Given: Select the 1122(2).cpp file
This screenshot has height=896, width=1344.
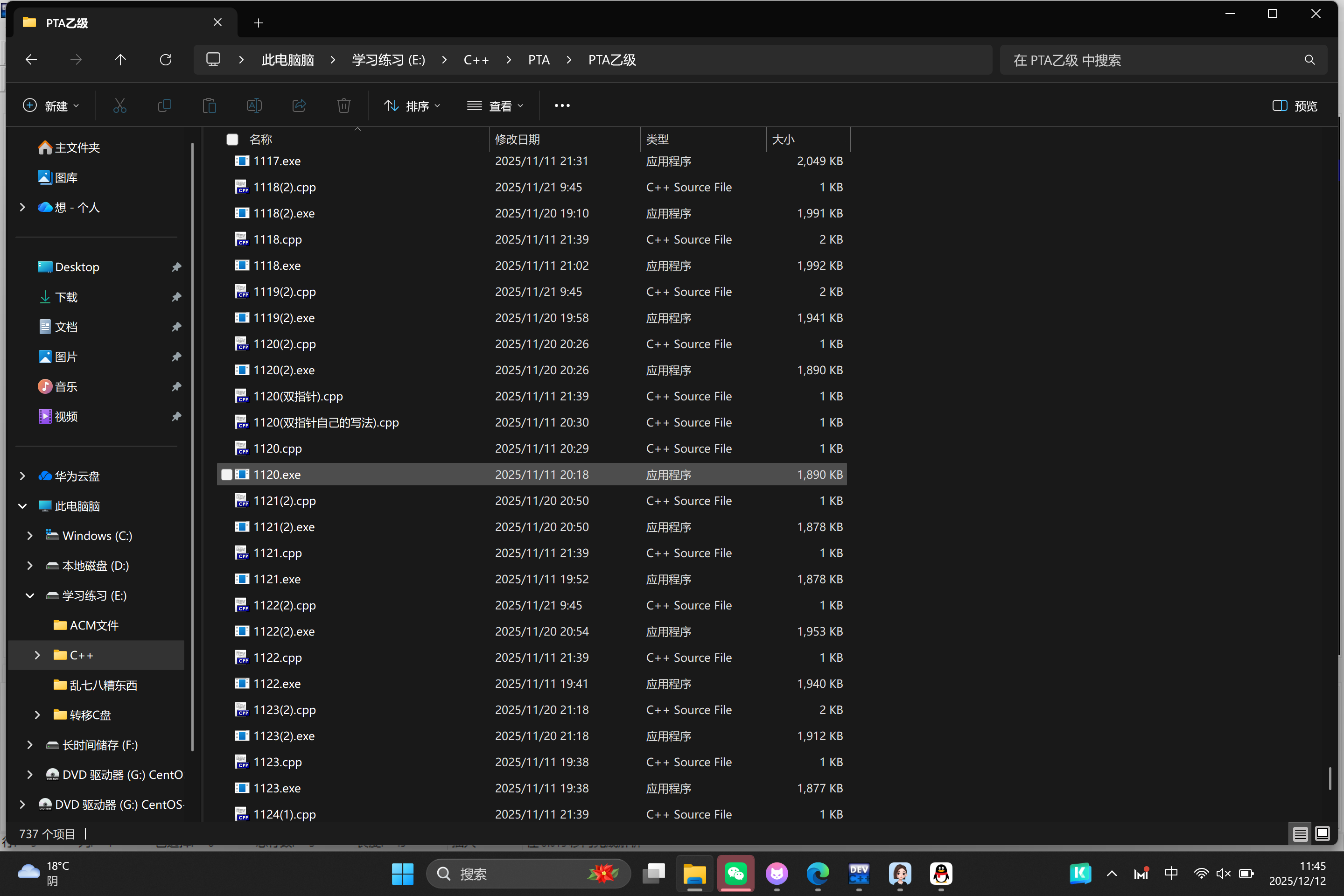Looking at the screenshot, I should [285, 605].
